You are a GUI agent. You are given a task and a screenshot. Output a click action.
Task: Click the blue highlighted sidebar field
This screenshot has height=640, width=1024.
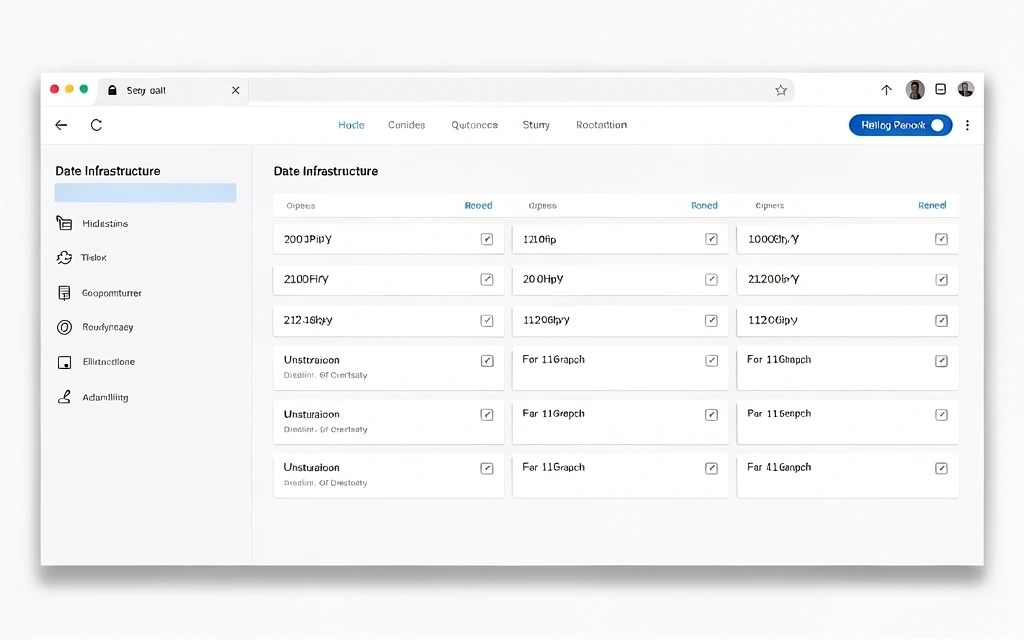(x=145, y=193)
